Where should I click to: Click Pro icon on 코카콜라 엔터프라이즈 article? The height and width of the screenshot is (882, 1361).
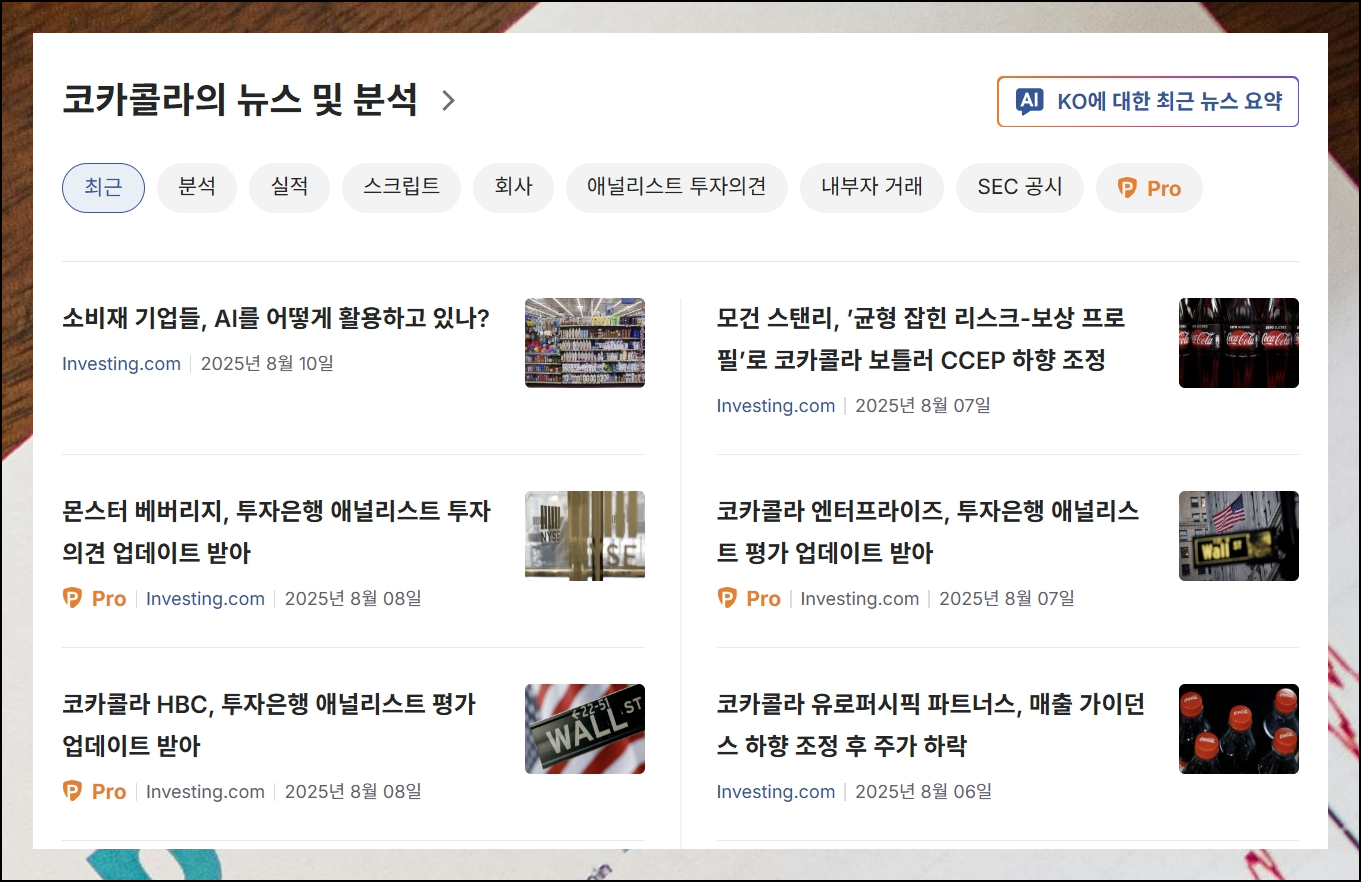727,598
